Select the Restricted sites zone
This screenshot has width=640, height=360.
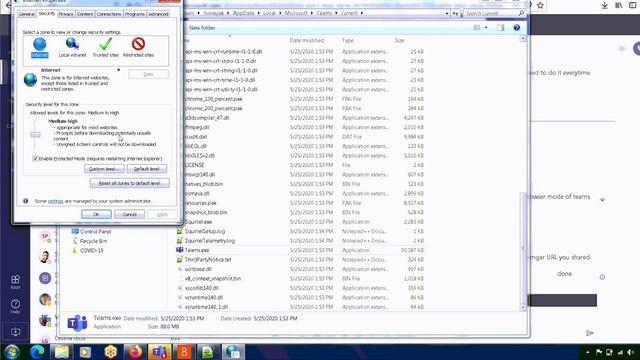(x=138, y=47)
